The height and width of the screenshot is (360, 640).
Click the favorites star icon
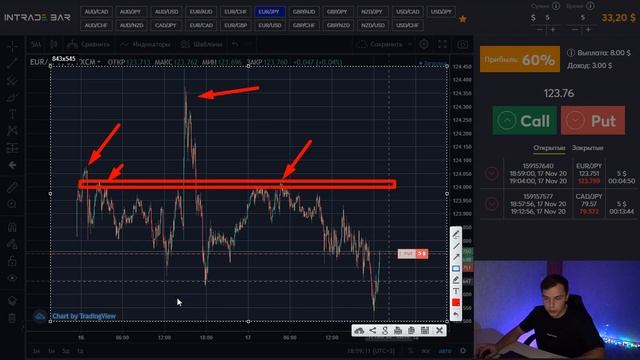pyautogui.click(x=462, y=19)
